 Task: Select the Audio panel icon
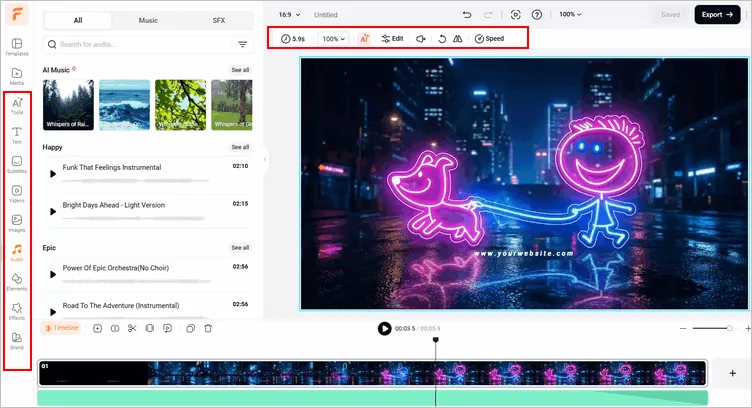[x=17, y=252]
